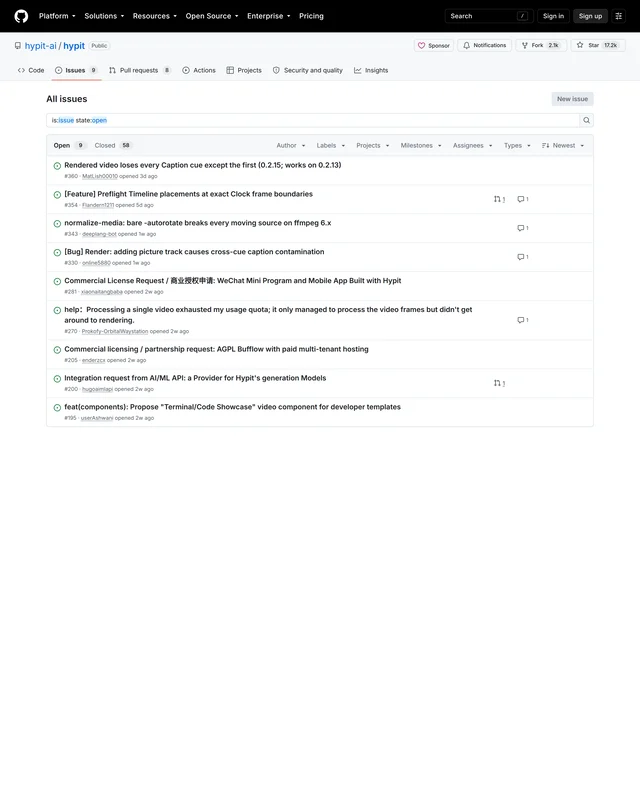Go to the Pricing page
Screen dimensions: 640x800
pyautogui.click(x=311, y=16)
